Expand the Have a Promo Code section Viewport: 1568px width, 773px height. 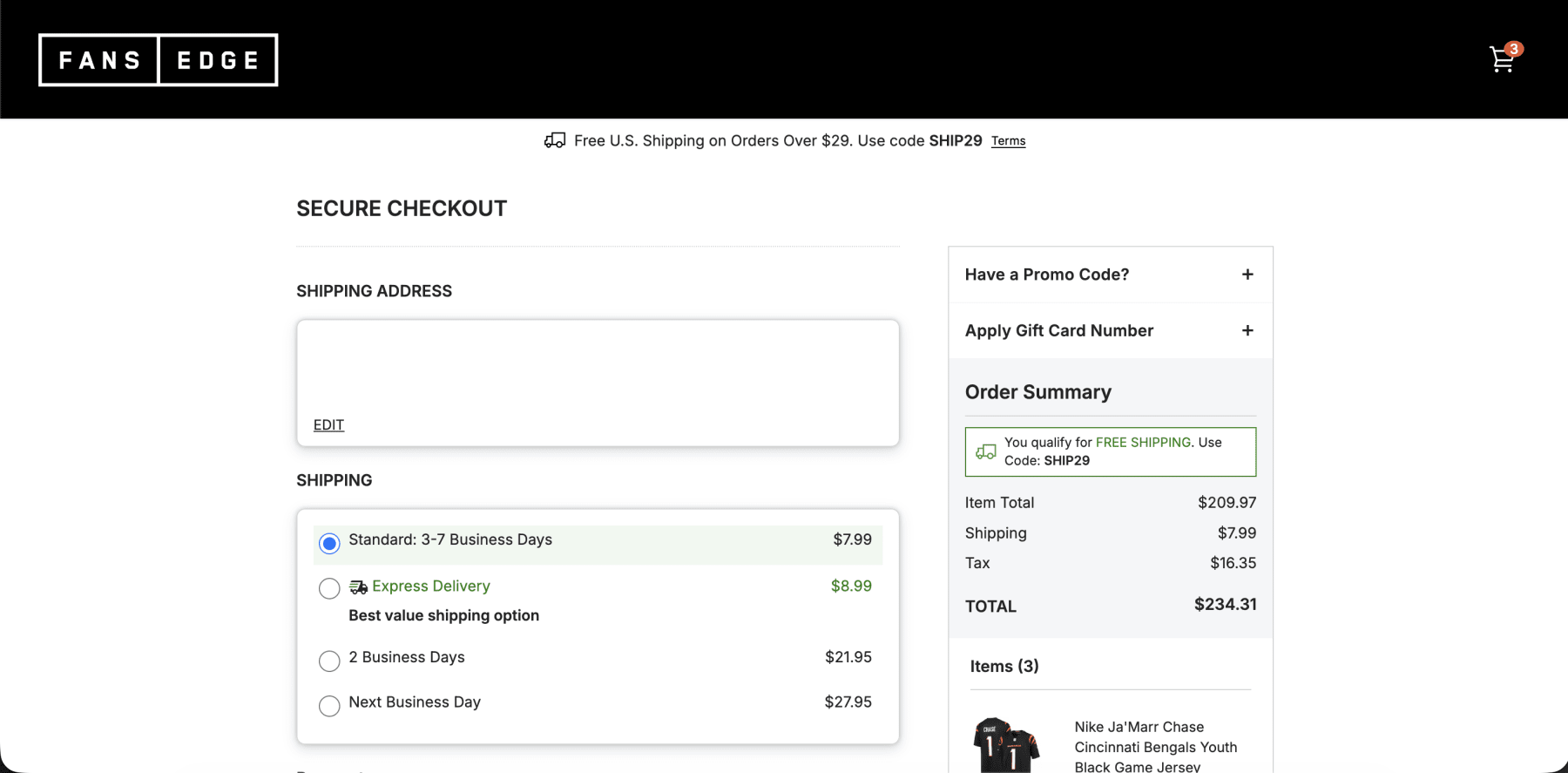point(1047,275)
